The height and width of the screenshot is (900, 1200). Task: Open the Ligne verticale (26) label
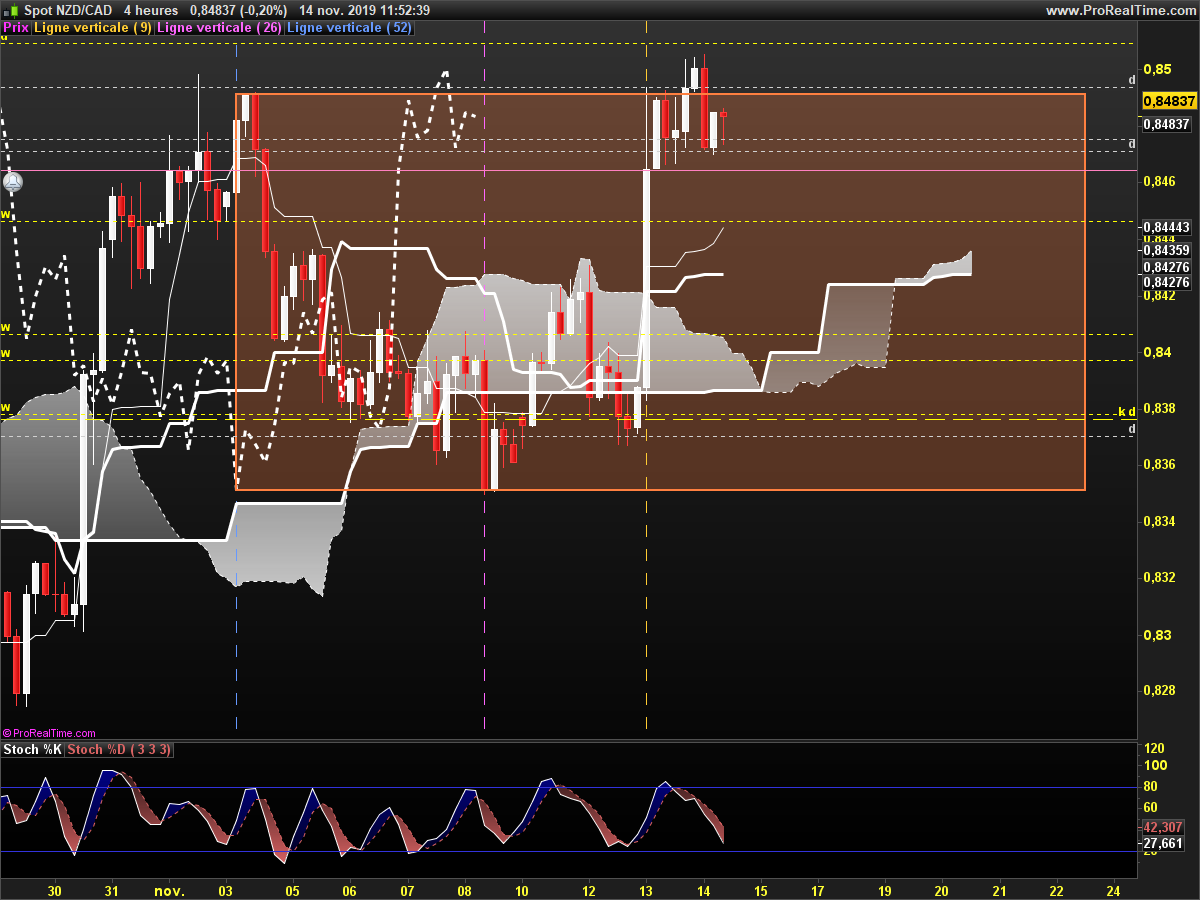220,28
